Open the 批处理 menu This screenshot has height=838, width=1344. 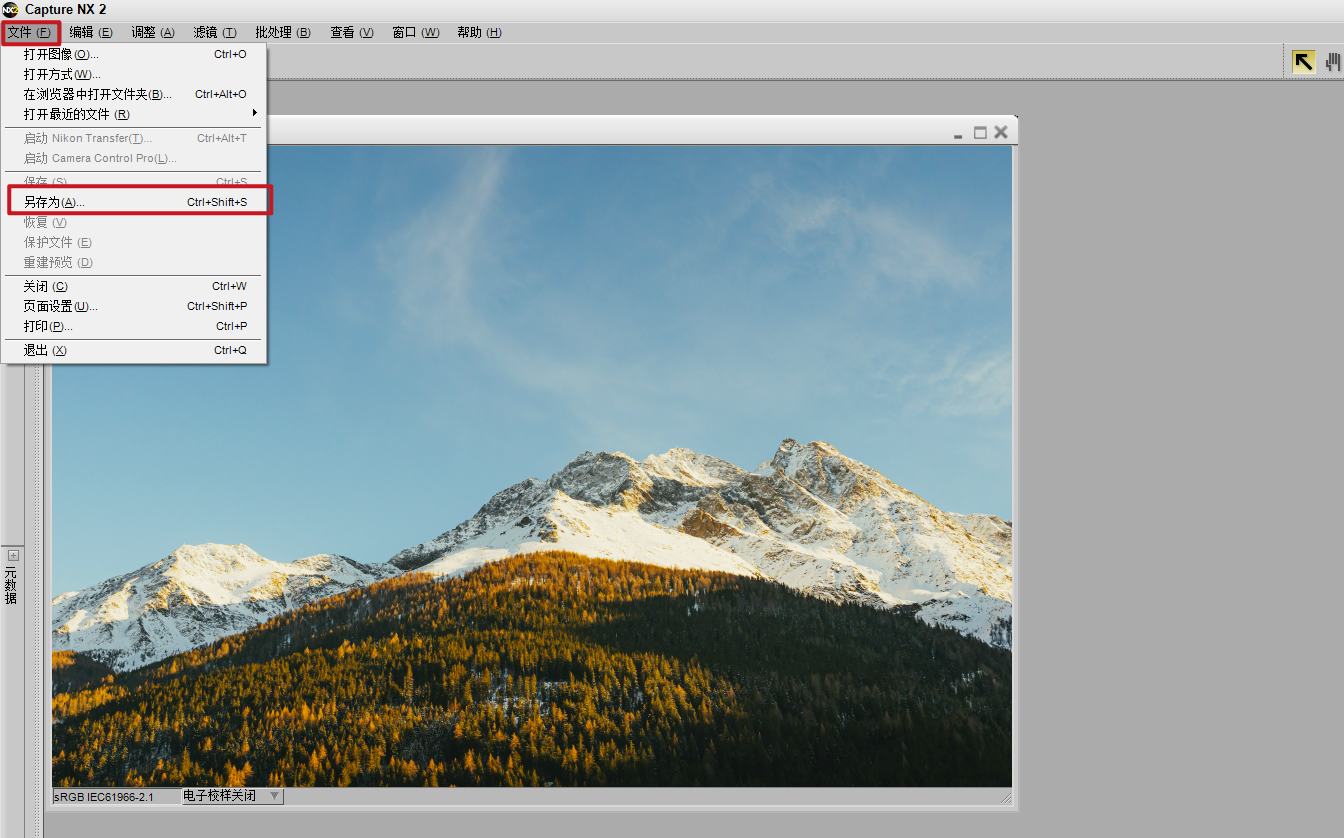coord(282,32)
